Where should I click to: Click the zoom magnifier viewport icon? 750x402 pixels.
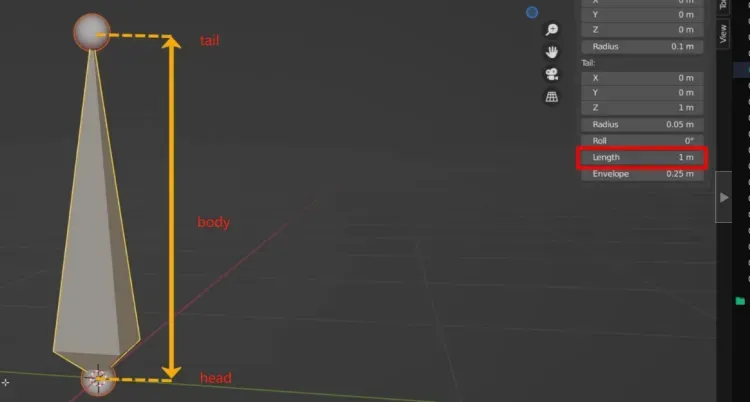[552, 30]
